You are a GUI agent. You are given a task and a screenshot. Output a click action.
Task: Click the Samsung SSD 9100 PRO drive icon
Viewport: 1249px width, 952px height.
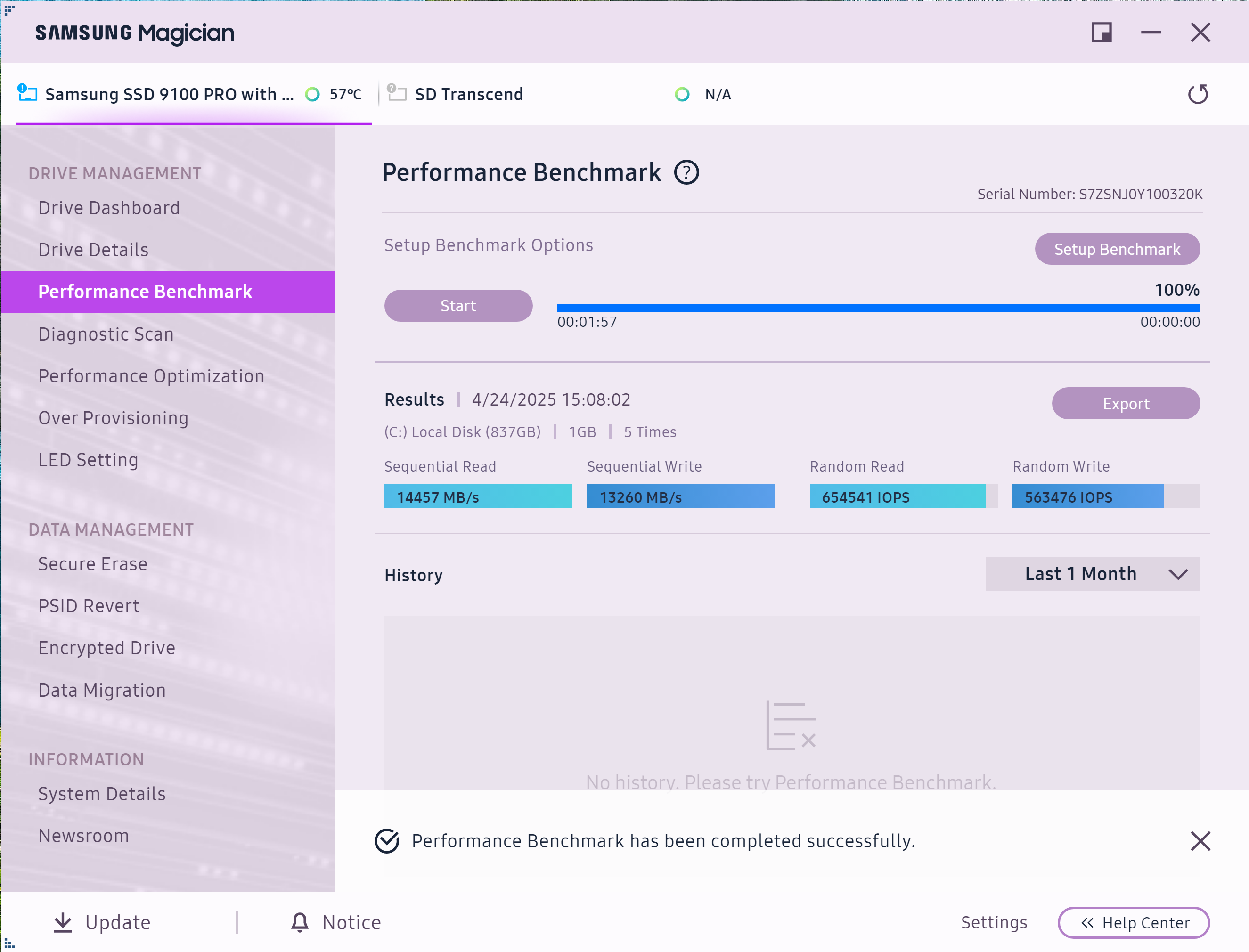click(27, 92)
